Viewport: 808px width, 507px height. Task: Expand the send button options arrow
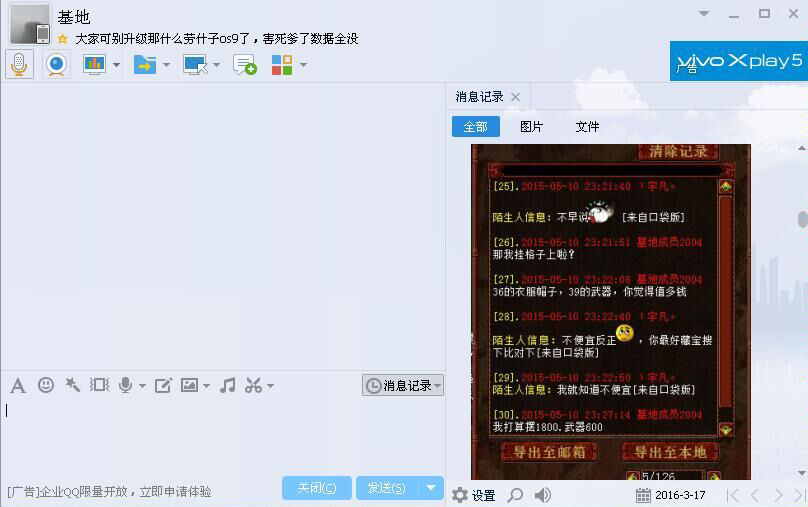tap(431, 488)
